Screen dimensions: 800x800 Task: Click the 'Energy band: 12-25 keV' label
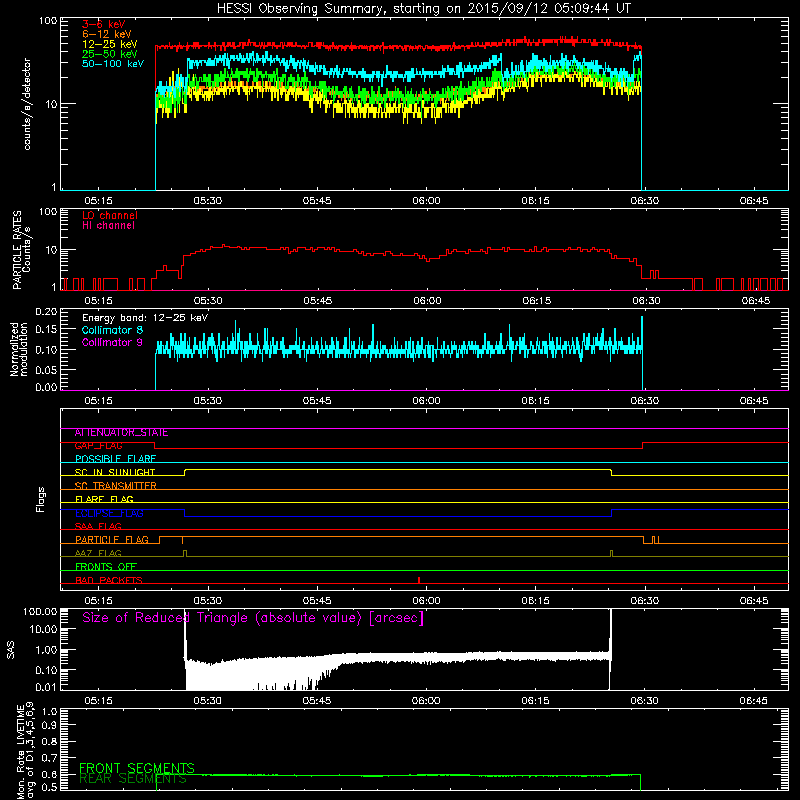click(x=145, y=318)
